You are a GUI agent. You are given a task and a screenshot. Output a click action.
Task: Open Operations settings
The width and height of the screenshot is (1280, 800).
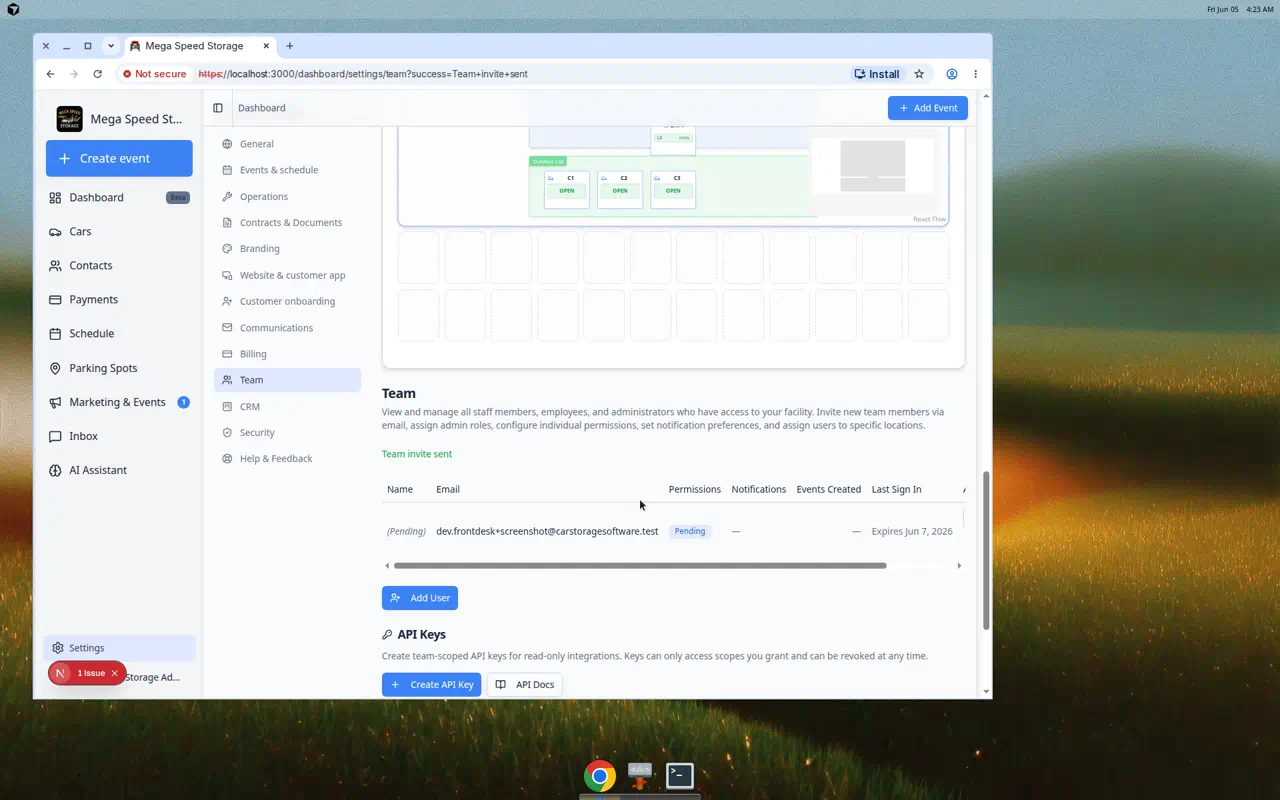tap(287, 197)
